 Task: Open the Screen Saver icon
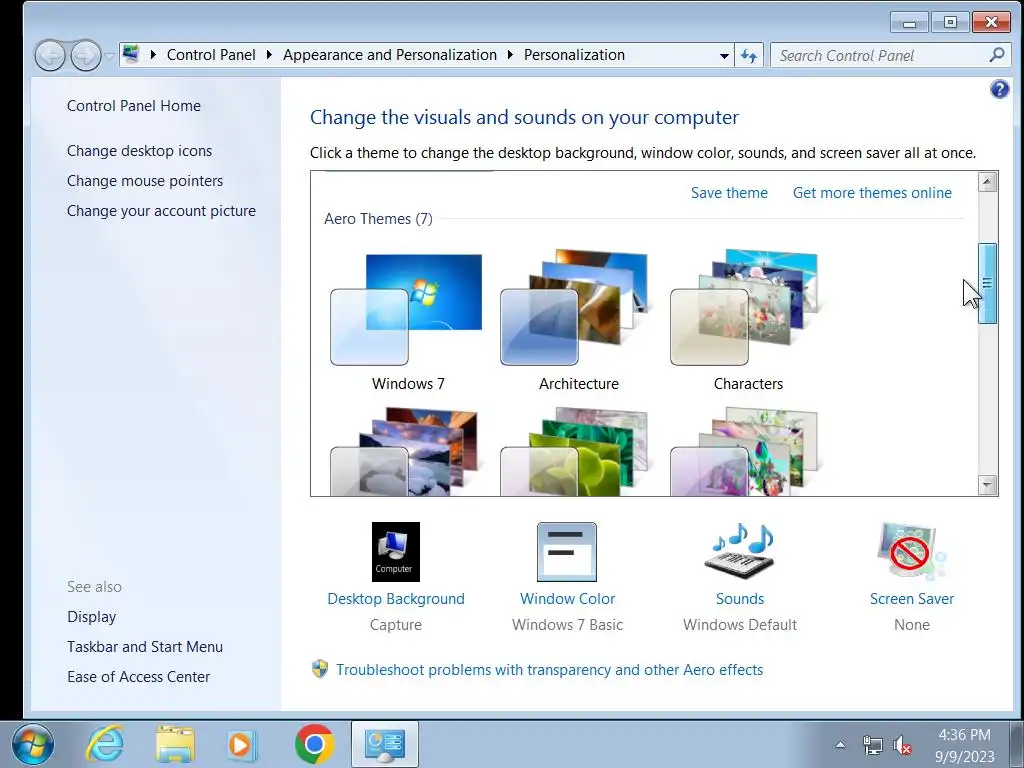tap(912, 552)
